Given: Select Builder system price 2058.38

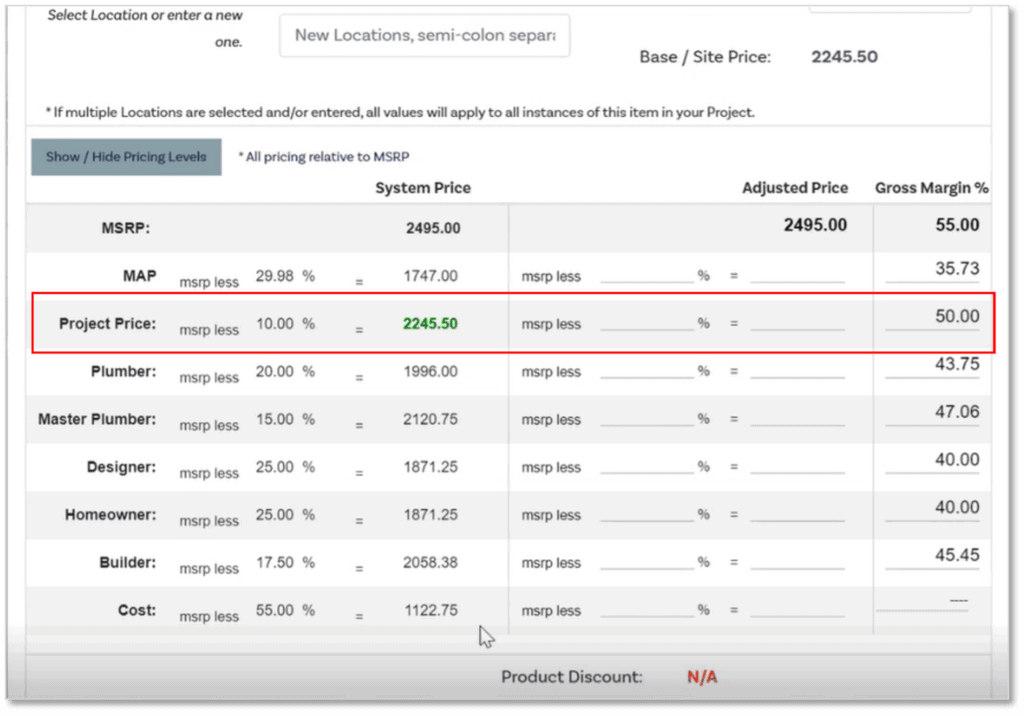Looking at the screenshot, I should point(430,562).
